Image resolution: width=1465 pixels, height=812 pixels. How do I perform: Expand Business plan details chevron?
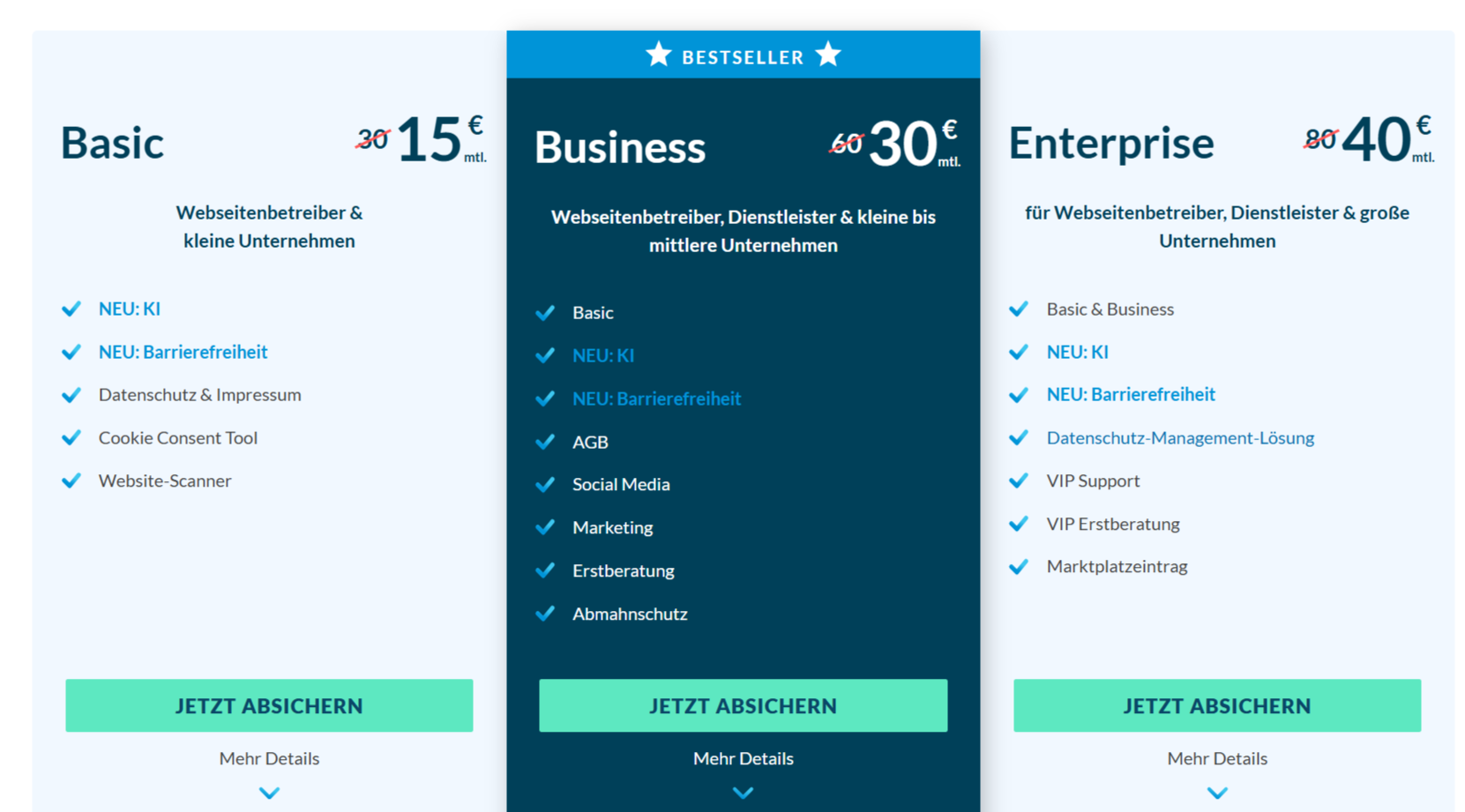coord(744,793)
